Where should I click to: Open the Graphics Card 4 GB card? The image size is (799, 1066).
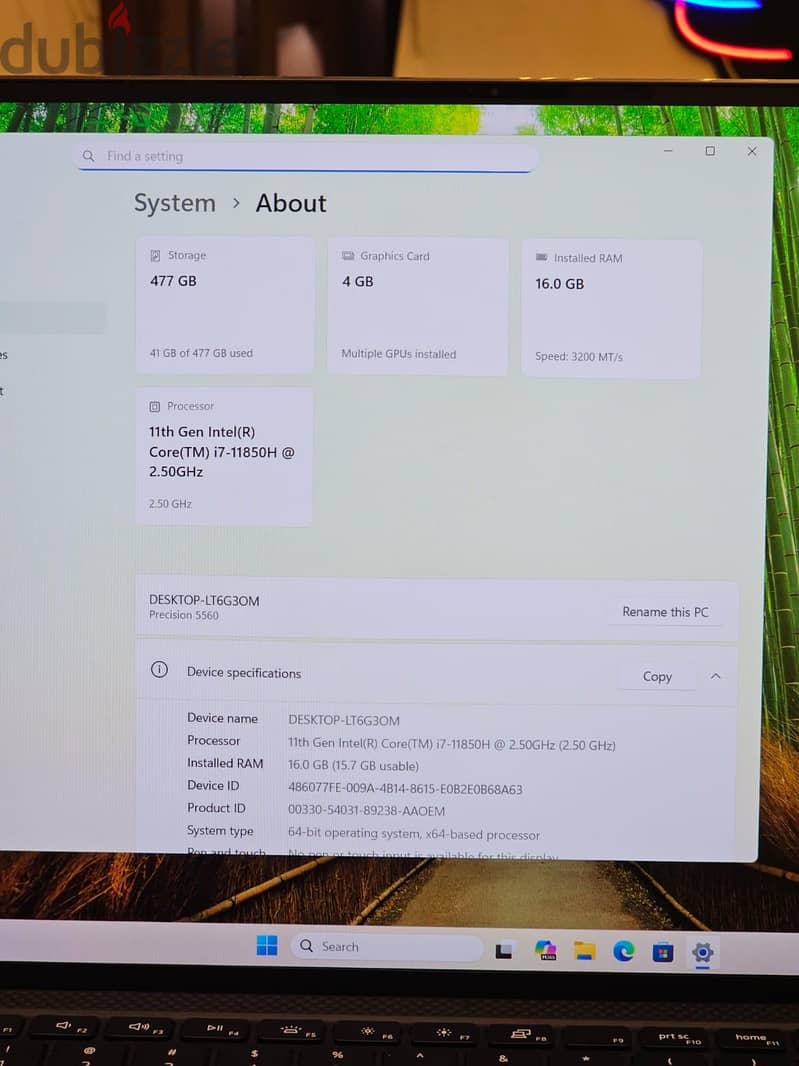tap(418, 307)
